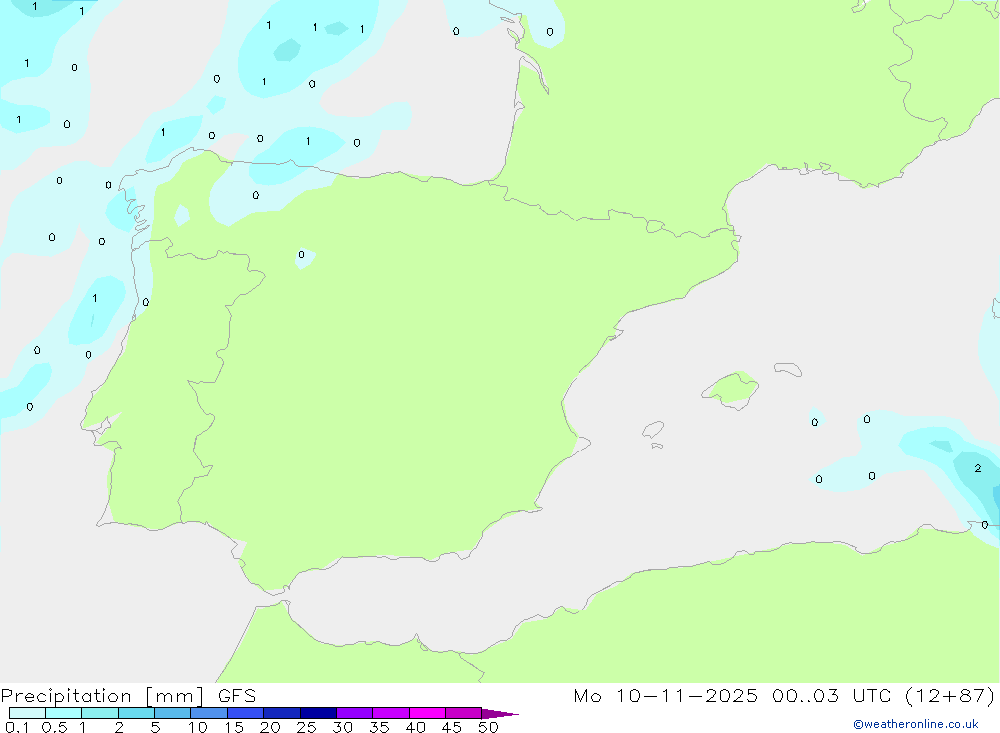
Task: Click the 15–20 mm legend color swatch
Action: coord(245,713)
